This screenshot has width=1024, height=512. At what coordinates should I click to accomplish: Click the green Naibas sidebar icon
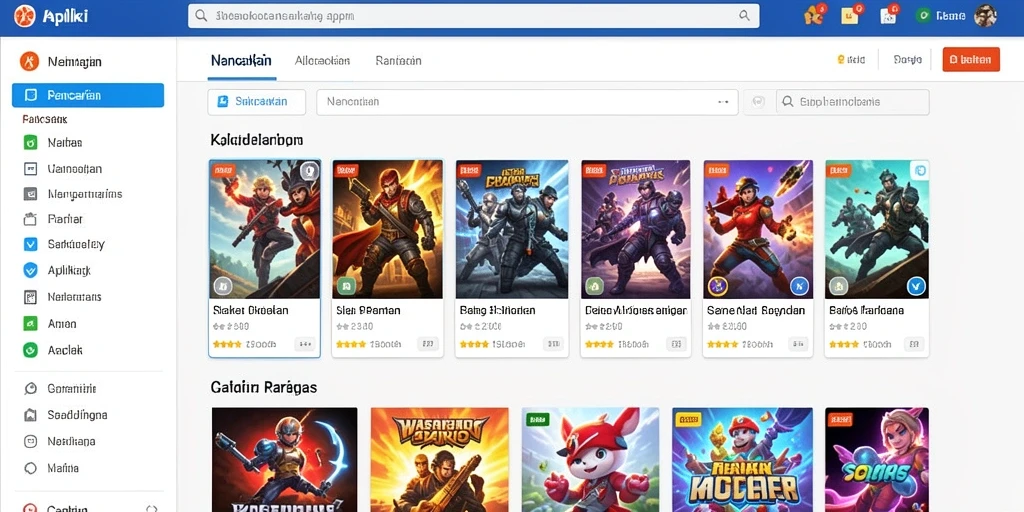(x=30, y=142)
